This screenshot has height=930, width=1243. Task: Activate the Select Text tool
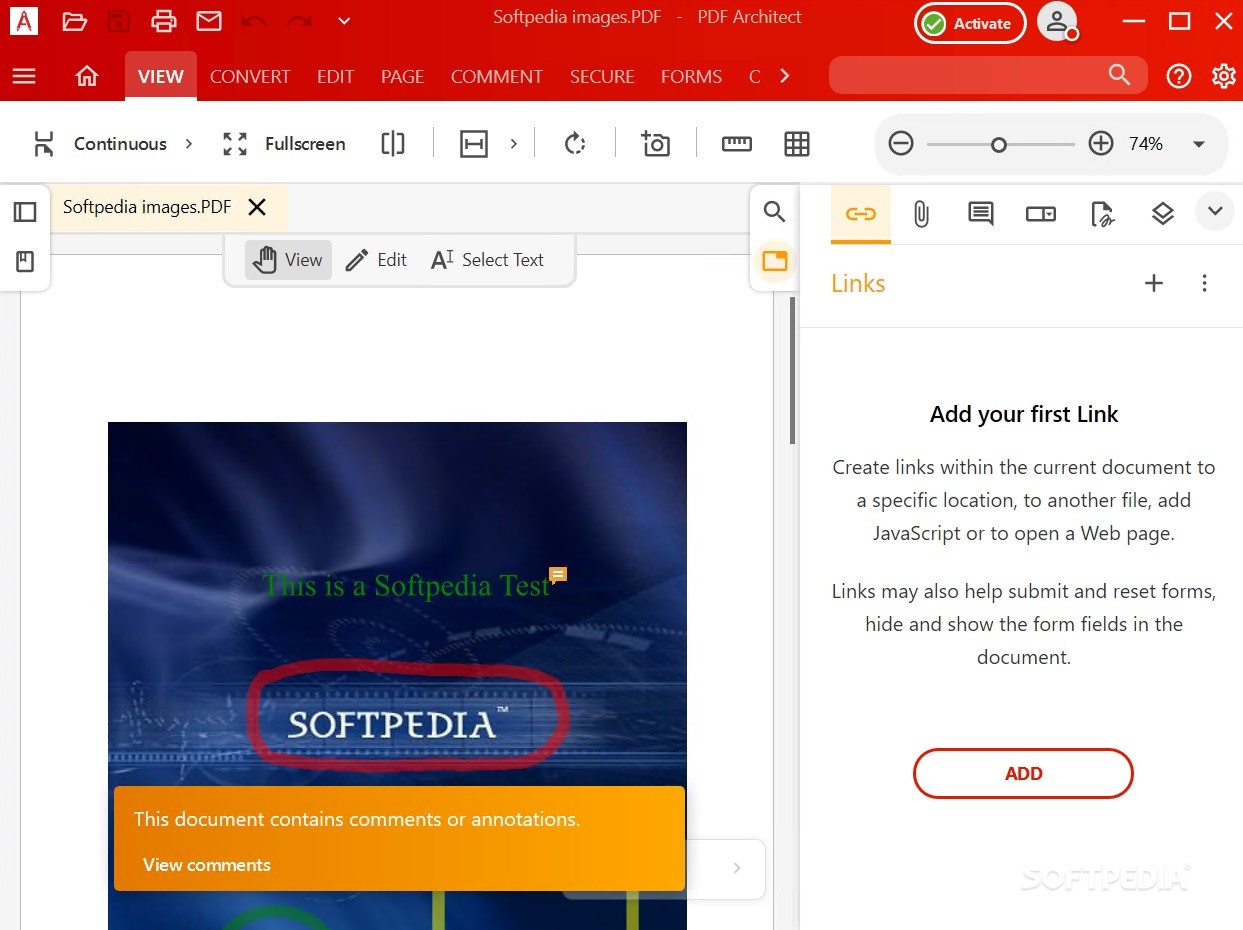(488, 260)
